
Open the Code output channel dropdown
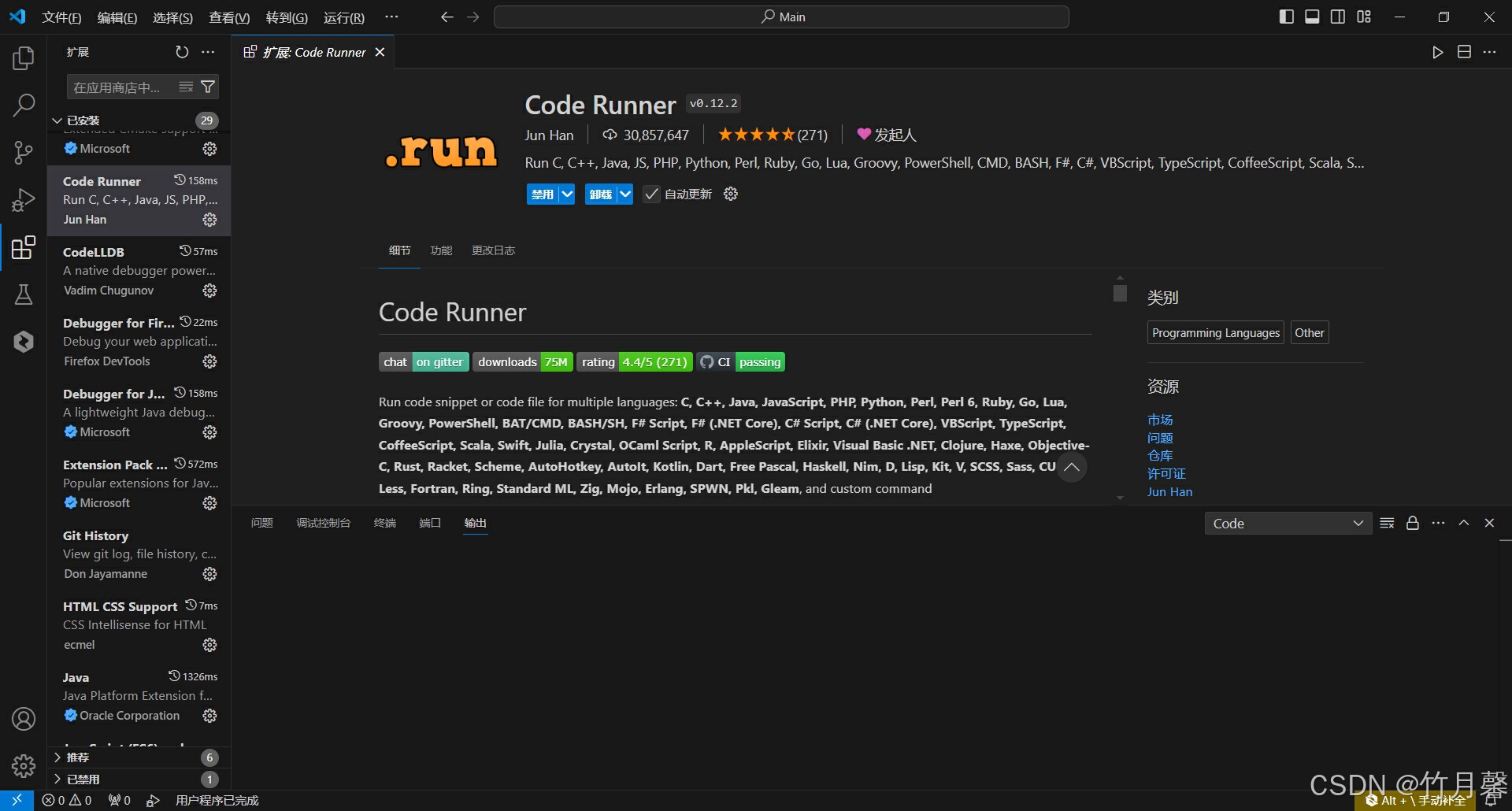point(1288,524)
